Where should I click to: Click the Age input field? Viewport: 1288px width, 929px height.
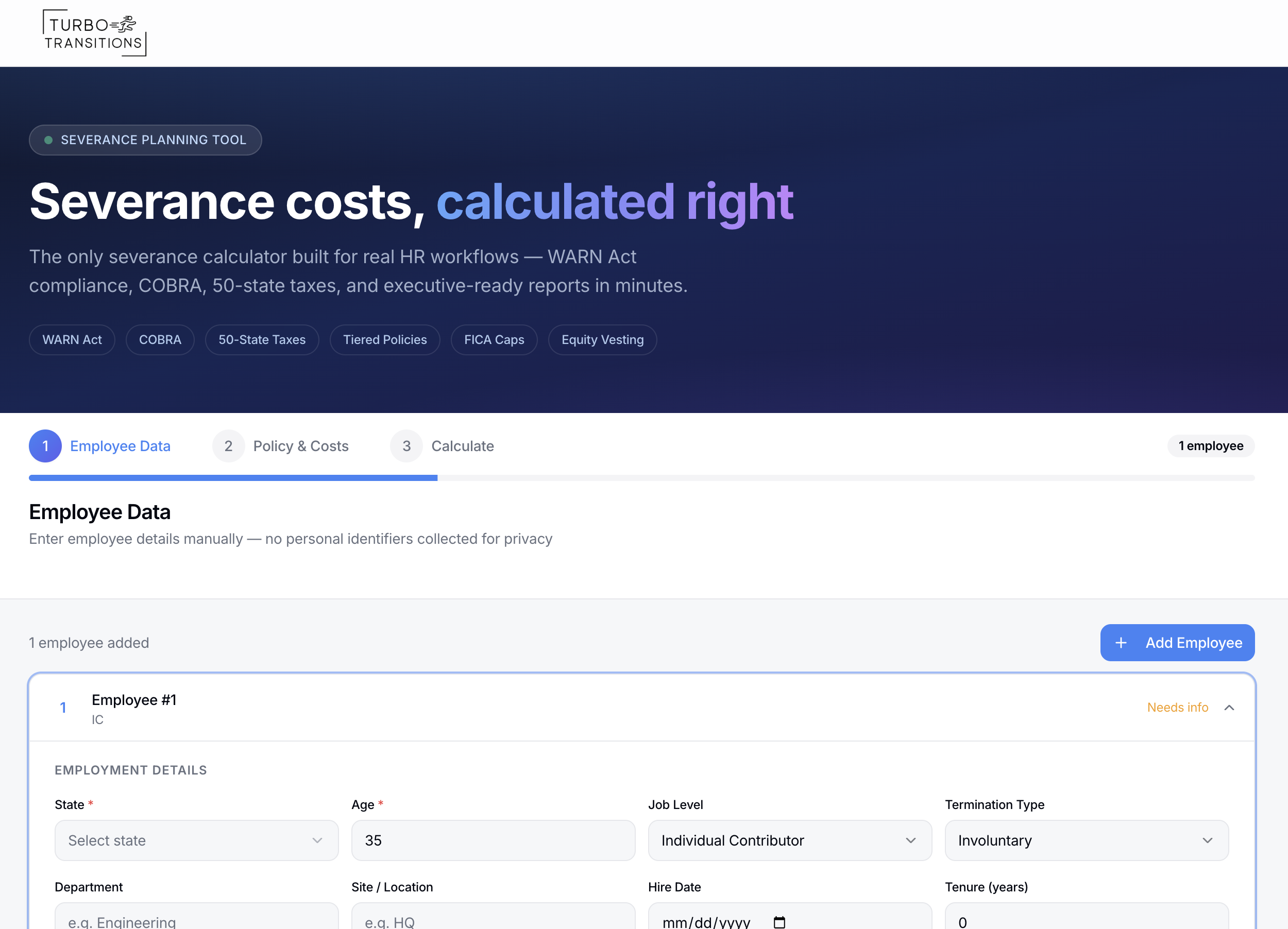493,840
